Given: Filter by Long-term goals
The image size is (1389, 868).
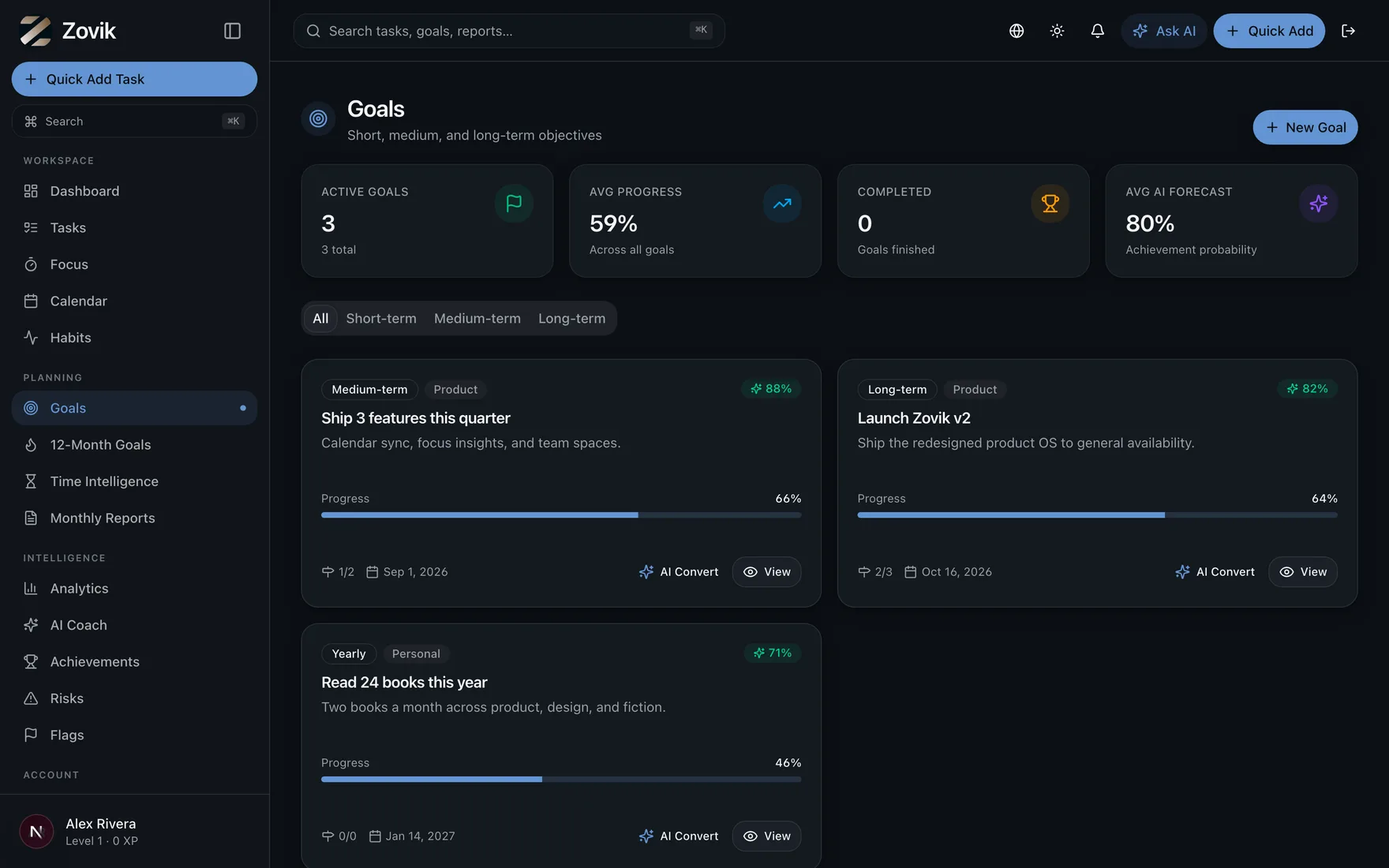Looking at the screenshot, I should tap(572, 319).
